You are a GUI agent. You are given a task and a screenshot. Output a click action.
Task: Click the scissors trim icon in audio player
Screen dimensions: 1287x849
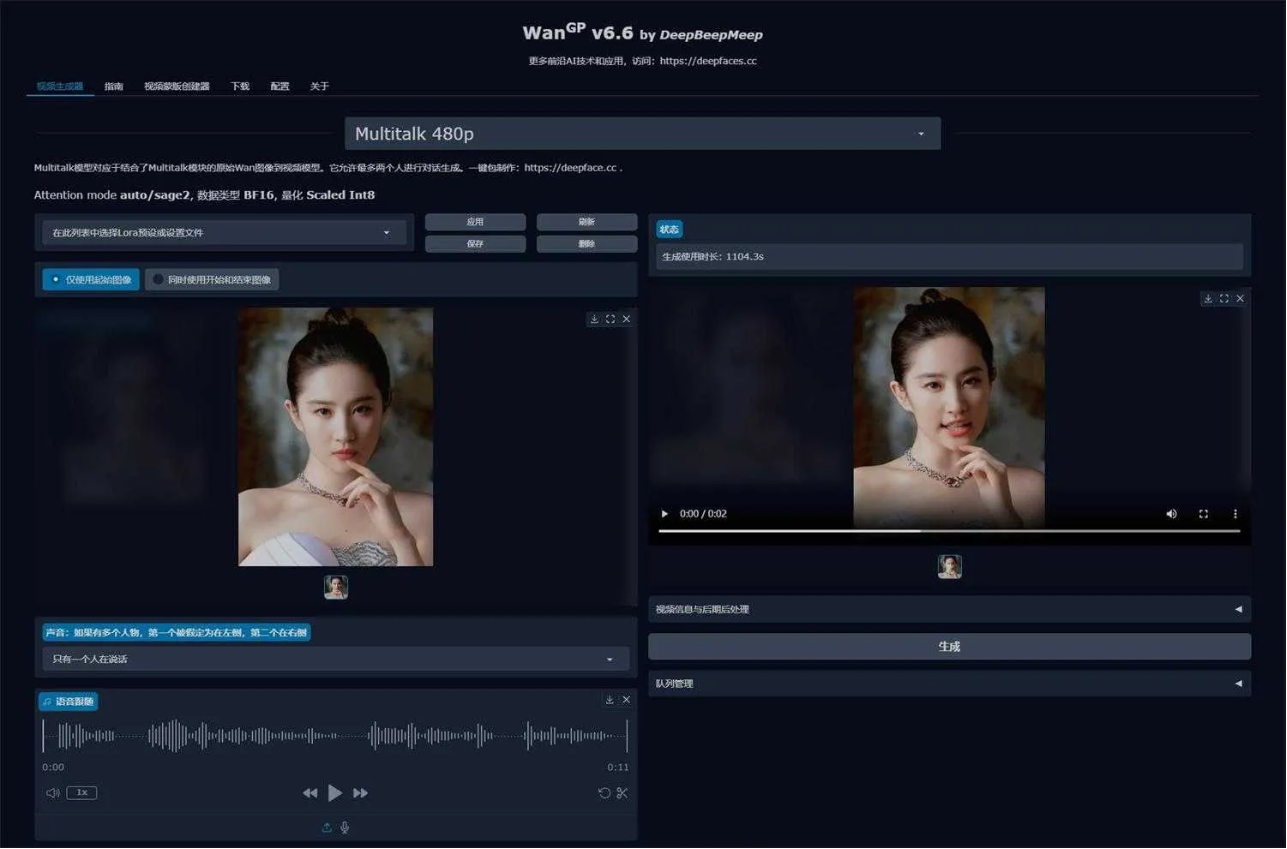point(622,793)
